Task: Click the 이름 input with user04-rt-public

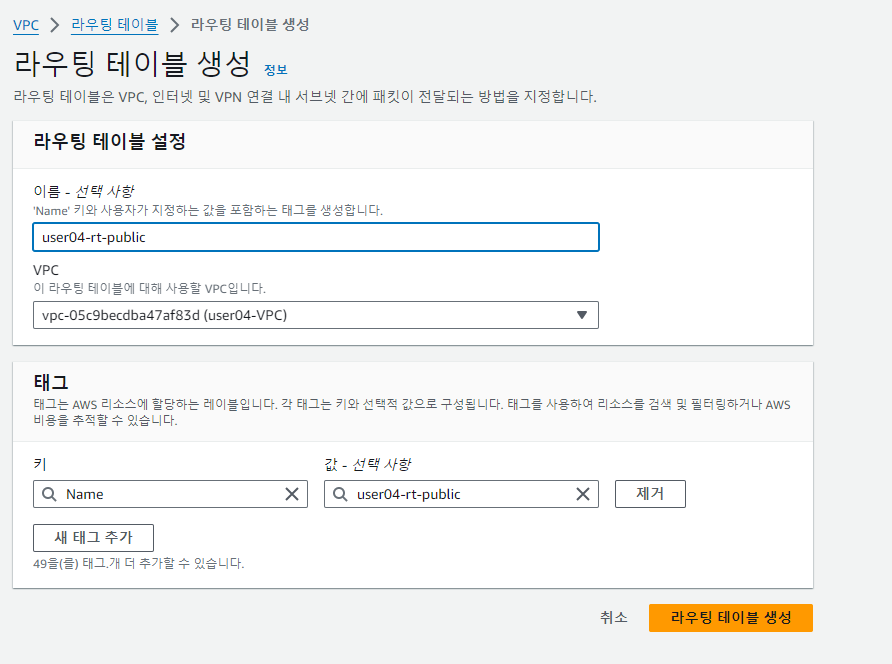Action: pos(316,237)
